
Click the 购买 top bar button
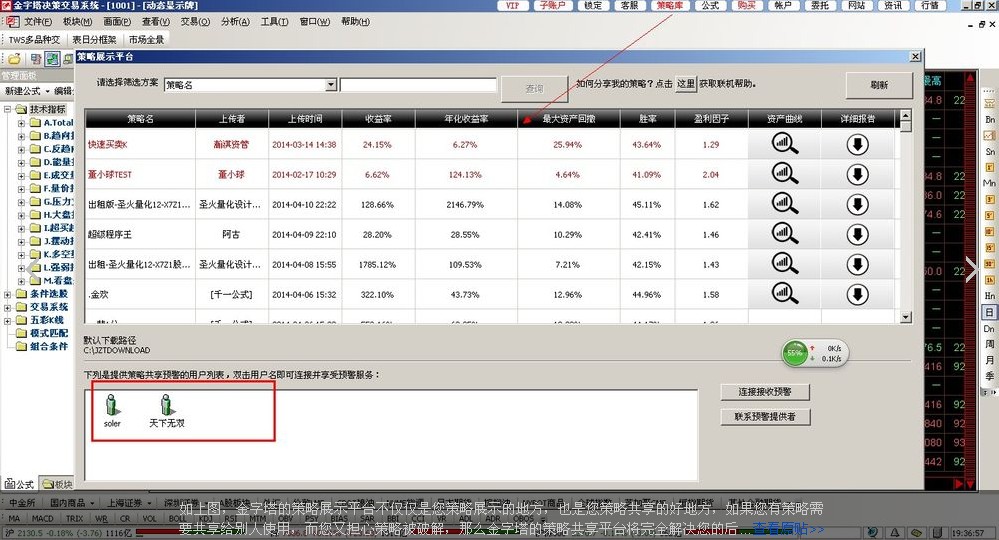747,5
